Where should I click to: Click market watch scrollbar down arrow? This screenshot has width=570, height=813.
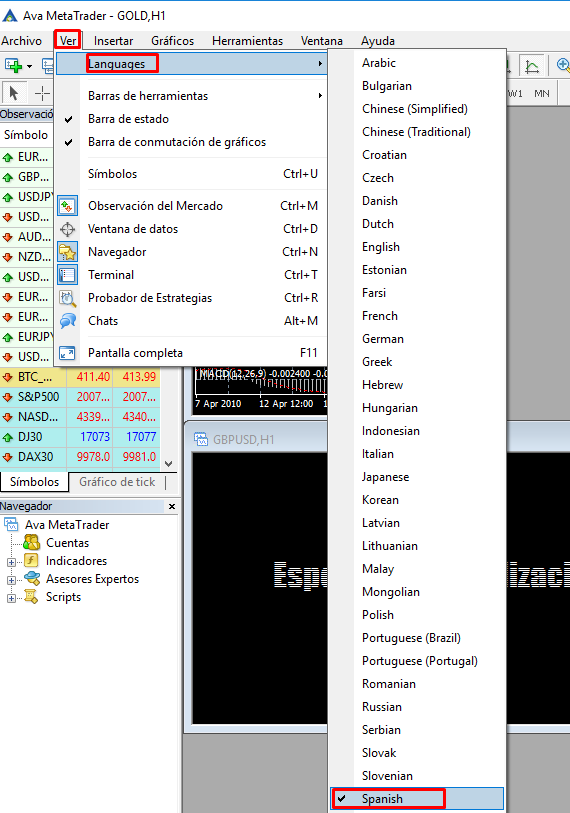coord(169,464)
